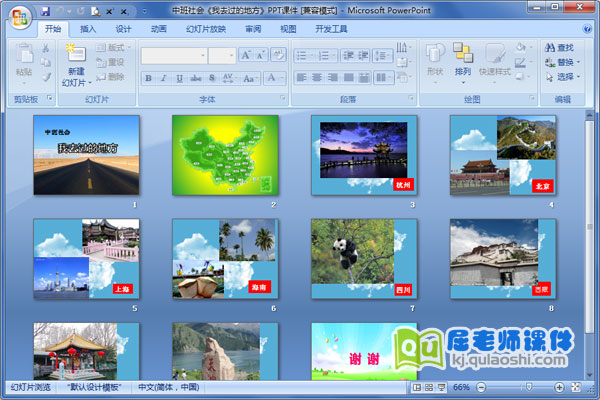The width and height of the screenshot is (600, 400).
Task: Switch to the 开始 Home tab
Action: coord(53,29)
